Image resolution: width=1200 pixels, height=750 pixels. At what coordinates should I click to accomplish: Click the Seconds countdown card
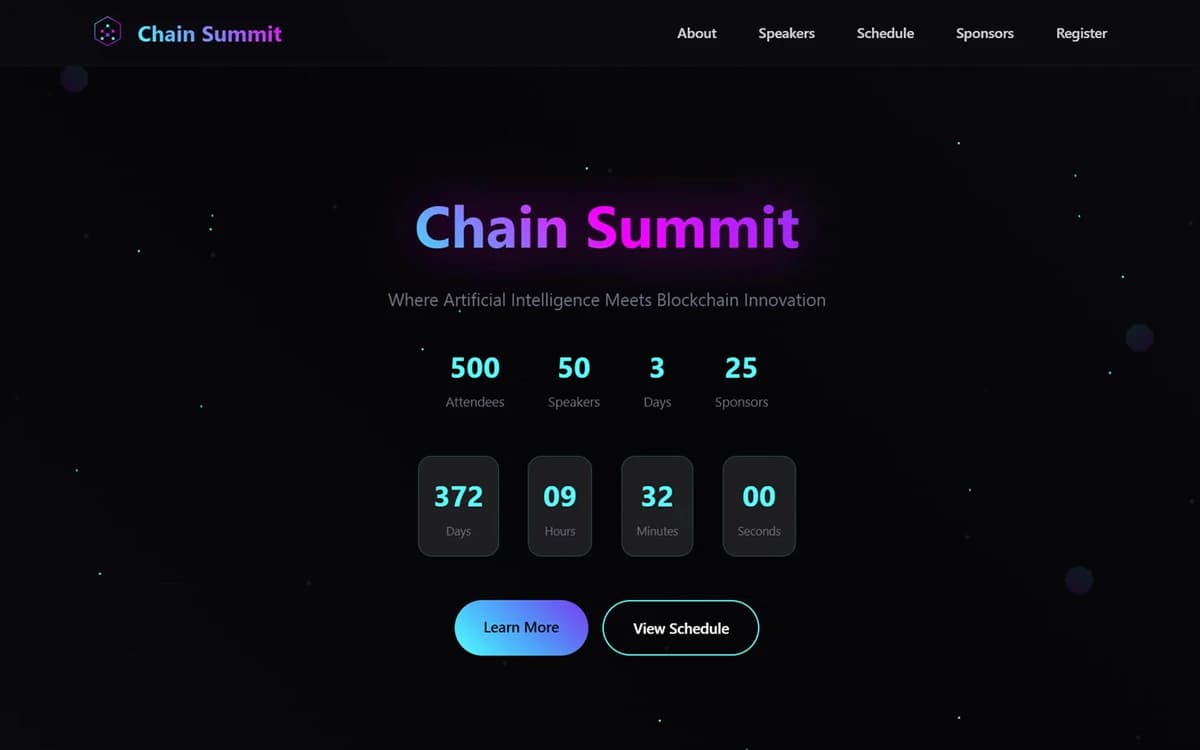click(x=758, y=505)
